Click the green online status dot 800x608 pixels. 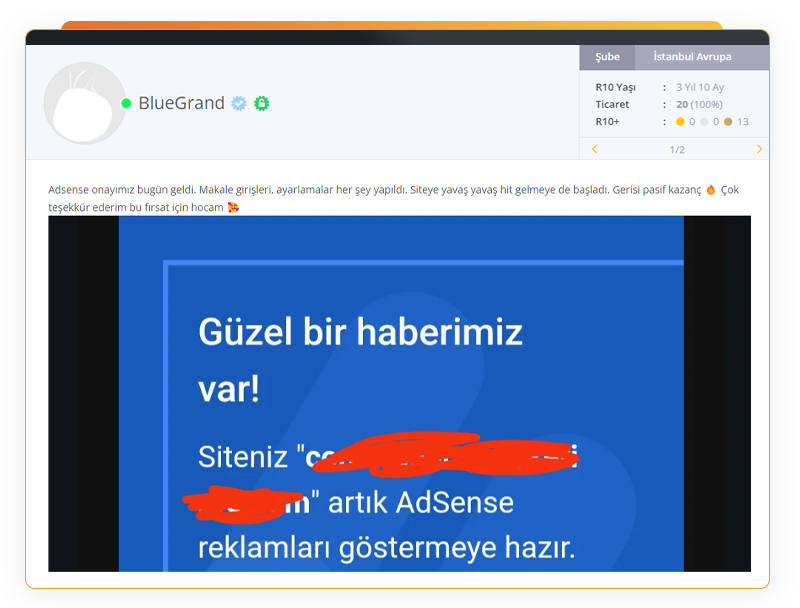click(126, 104)
